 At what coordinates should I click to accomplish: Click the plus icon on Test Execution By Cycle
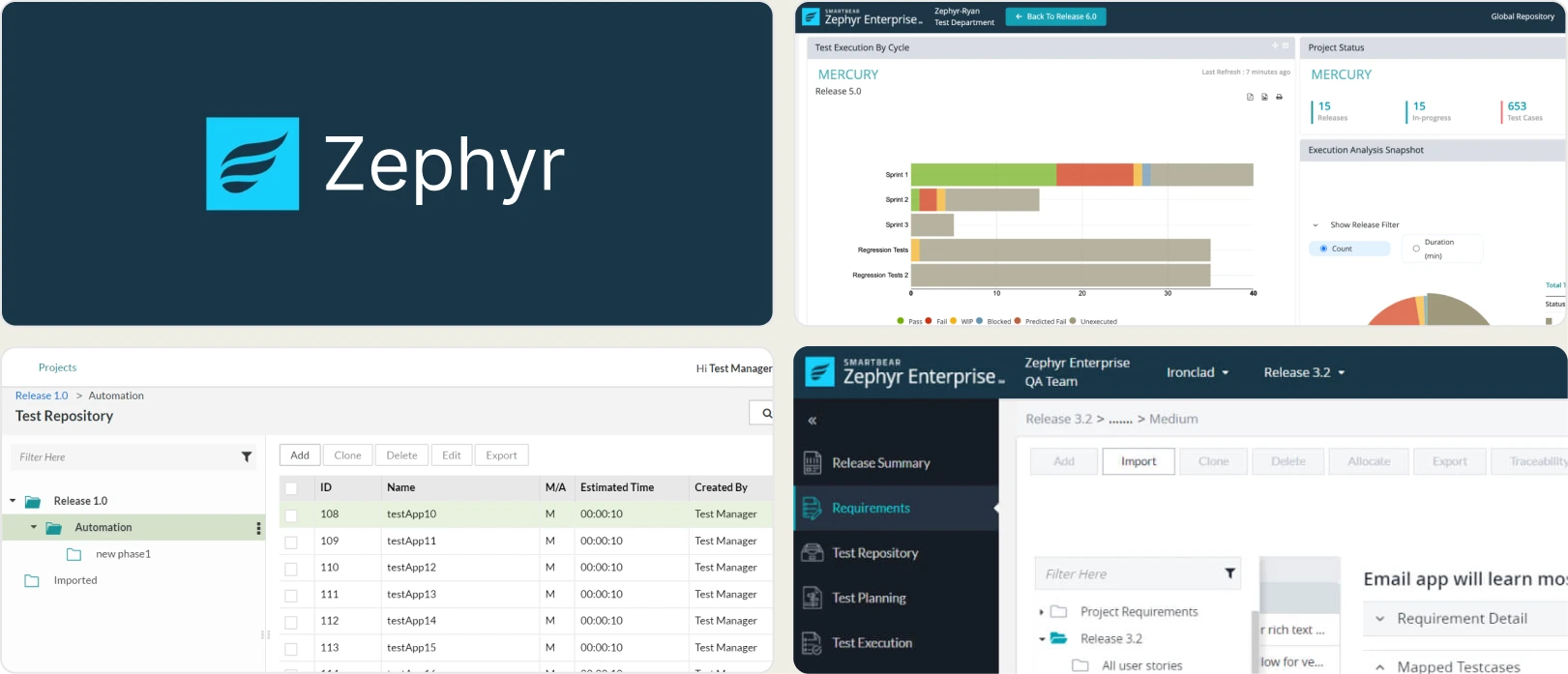[x=1275, y=45]
